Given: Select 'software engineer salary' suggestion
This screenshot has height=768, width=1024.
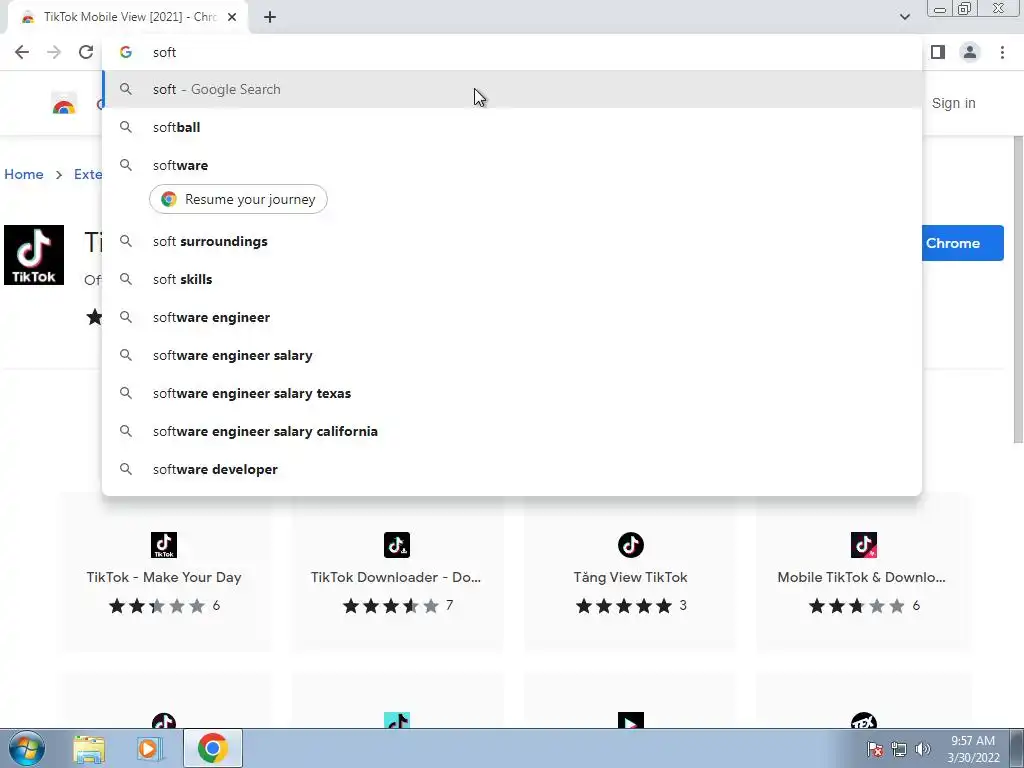Looking at the screenshot, I should pos(512,355).
